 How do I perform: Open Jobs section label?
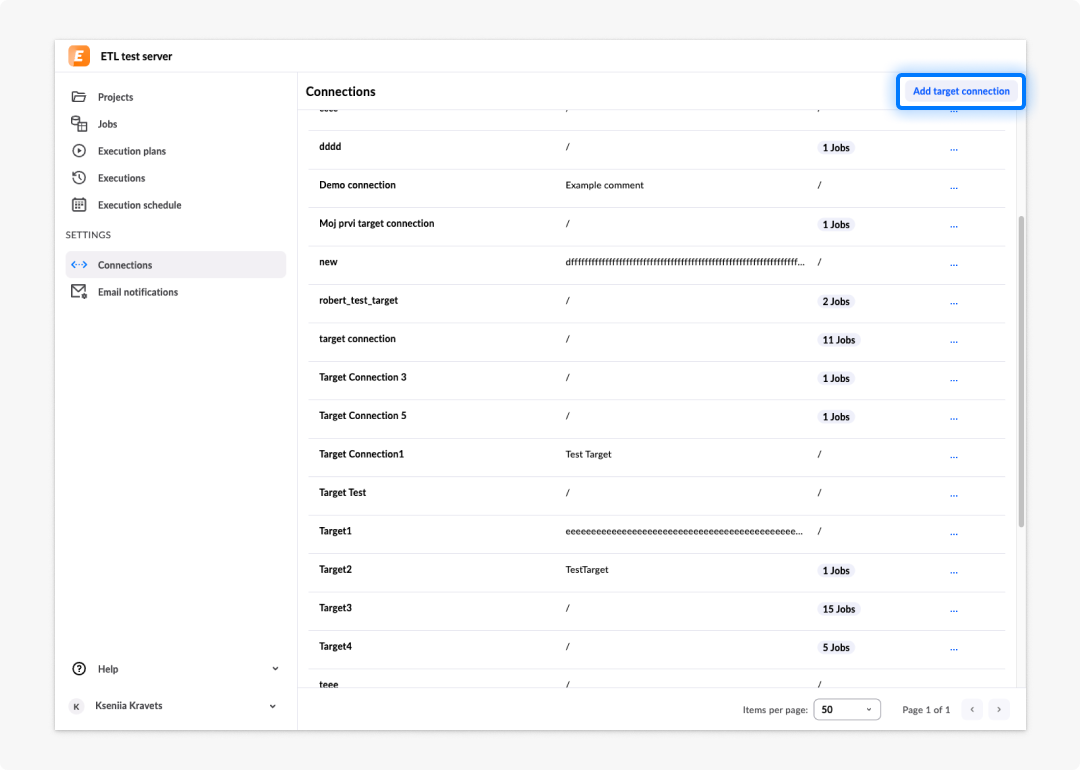[x=107, y=124]
